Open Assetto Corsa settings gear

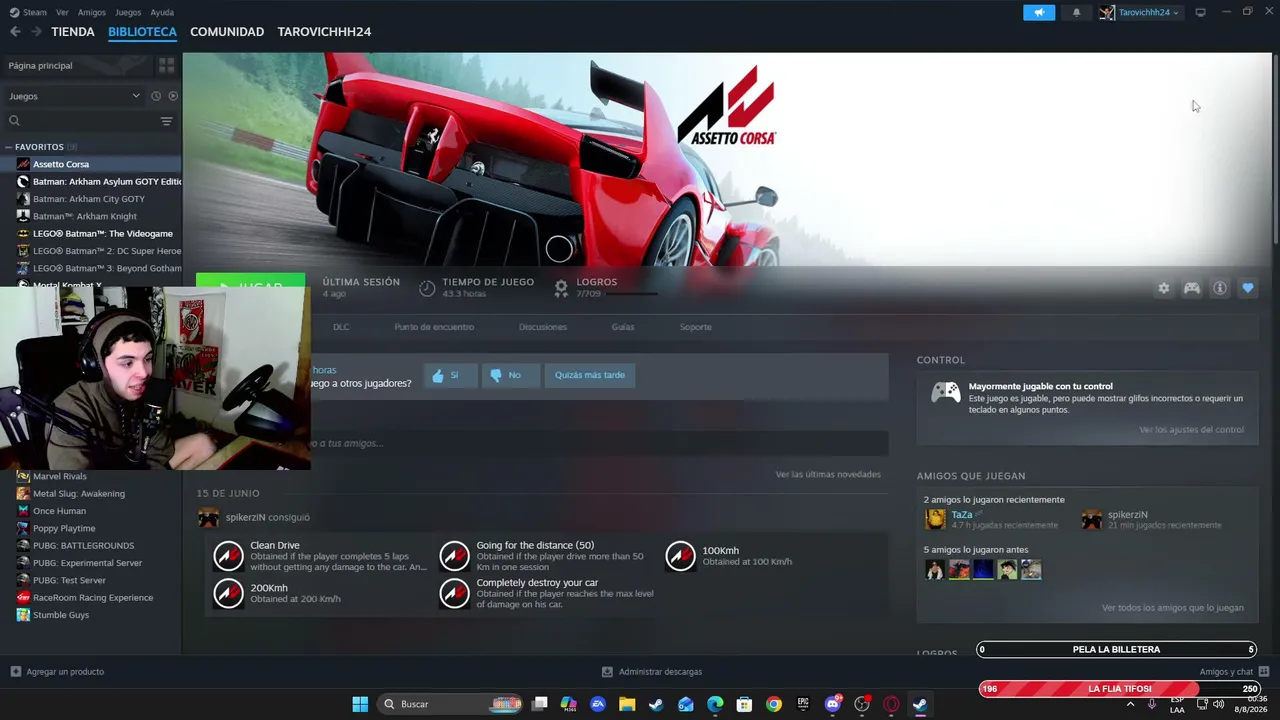pyautogui.click(x=1164, y=288)
